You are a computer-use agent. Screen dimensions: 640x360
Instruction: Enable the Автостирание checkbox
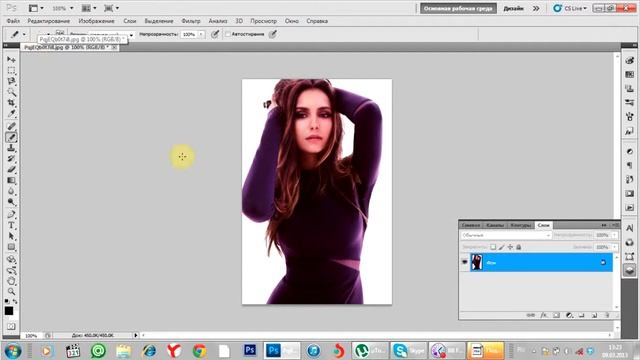[x=228, y=34]
